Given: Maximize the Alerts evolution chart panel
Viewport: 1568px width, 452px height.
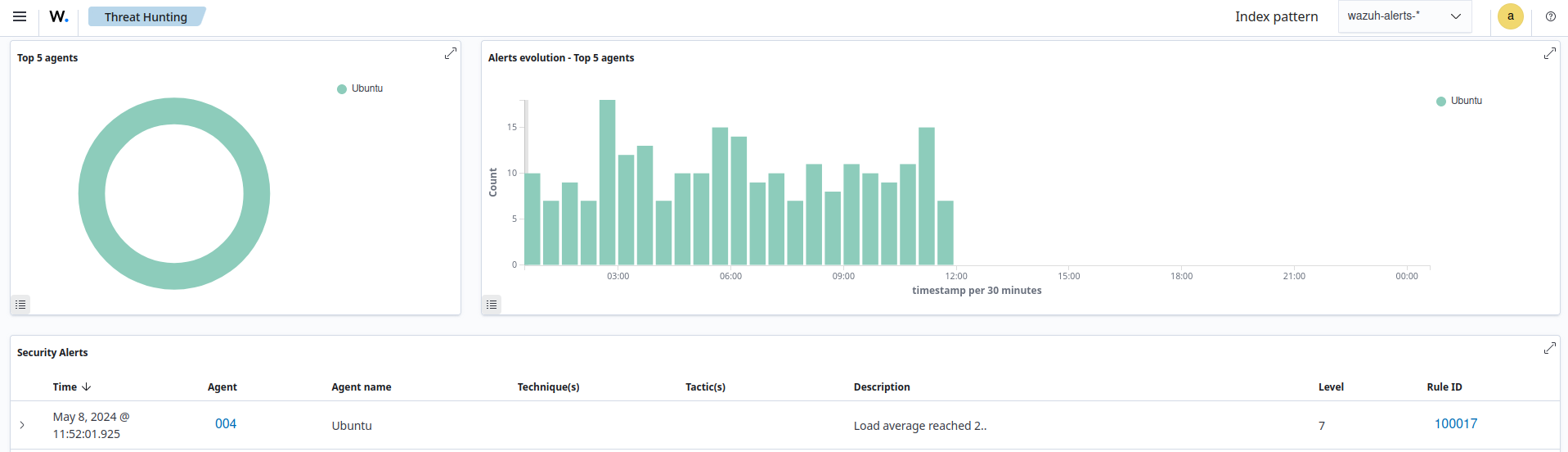Looking at the screenshot, I should 1549,53.
